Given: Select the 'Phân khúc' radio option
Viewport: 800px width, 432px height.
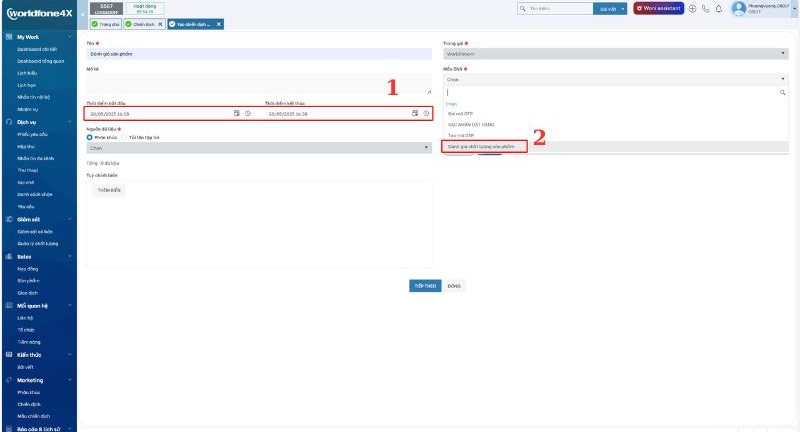Looking at the screenshot, I should tap(90, 136).
